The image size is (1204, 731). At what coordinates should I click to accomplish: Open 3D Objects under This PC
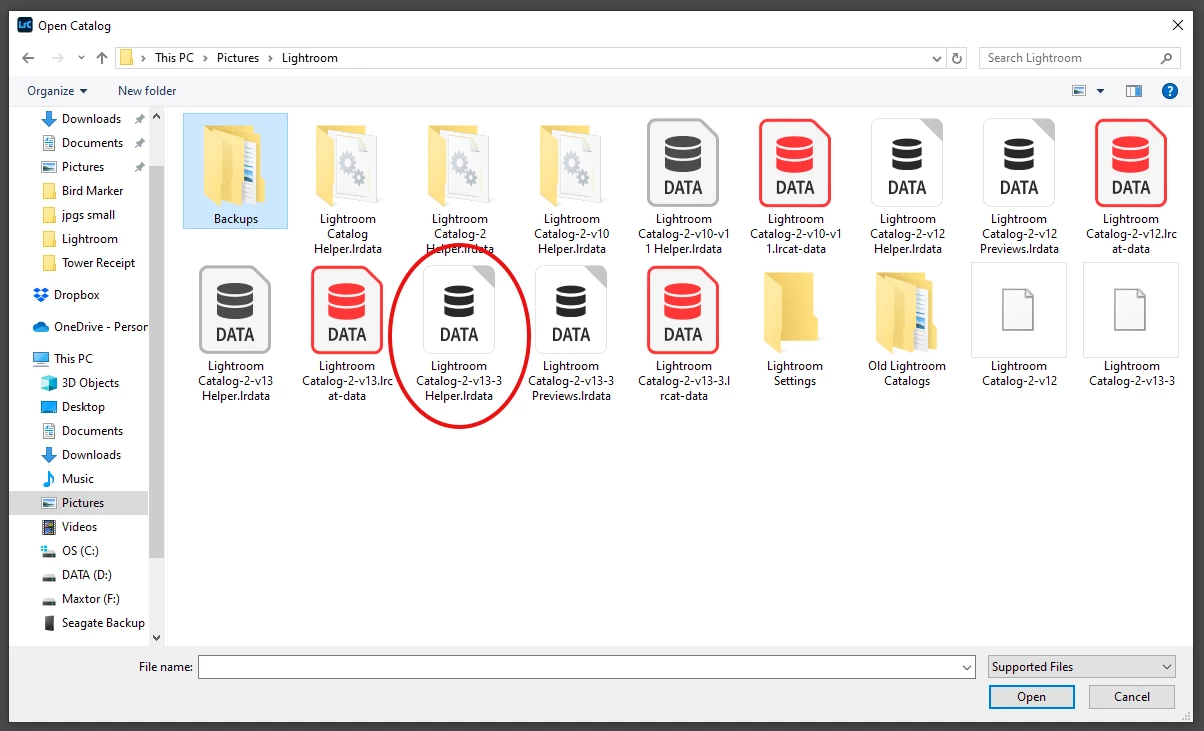pos(90,383)
